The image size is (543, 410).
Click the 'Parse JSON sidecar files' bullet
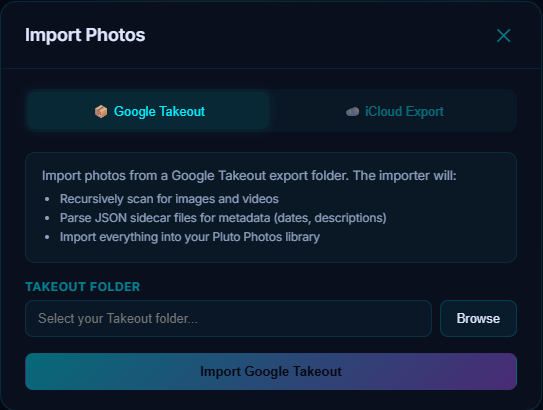pos(223,218)
